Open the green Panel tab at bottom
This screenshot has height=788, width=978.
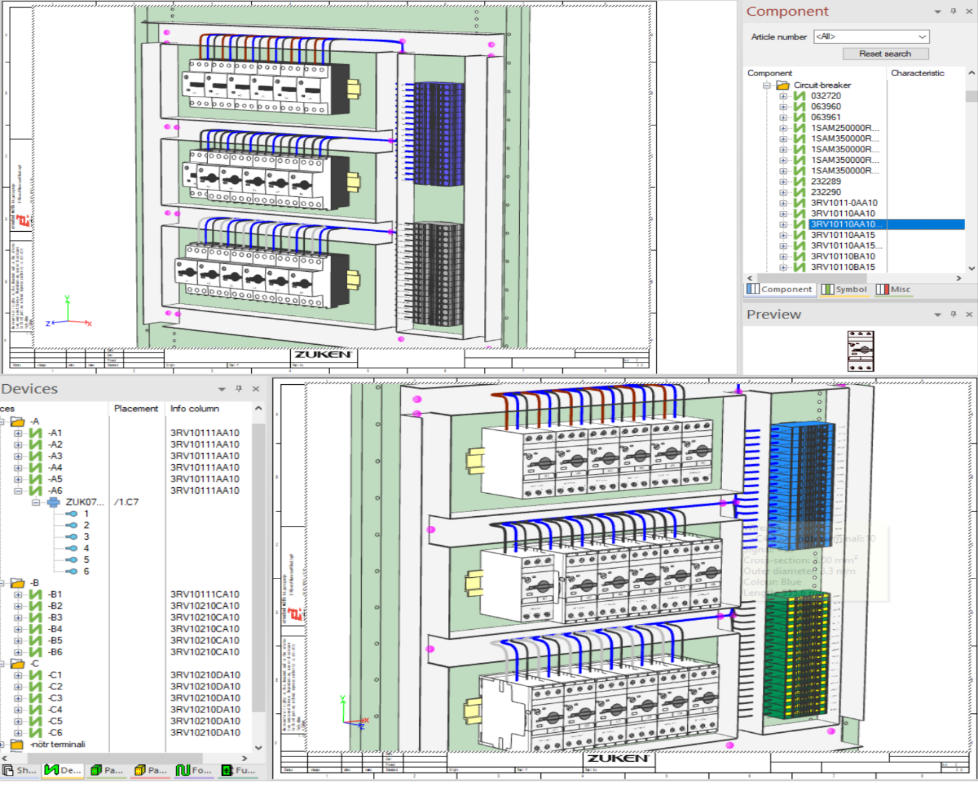tap(107, 771)
